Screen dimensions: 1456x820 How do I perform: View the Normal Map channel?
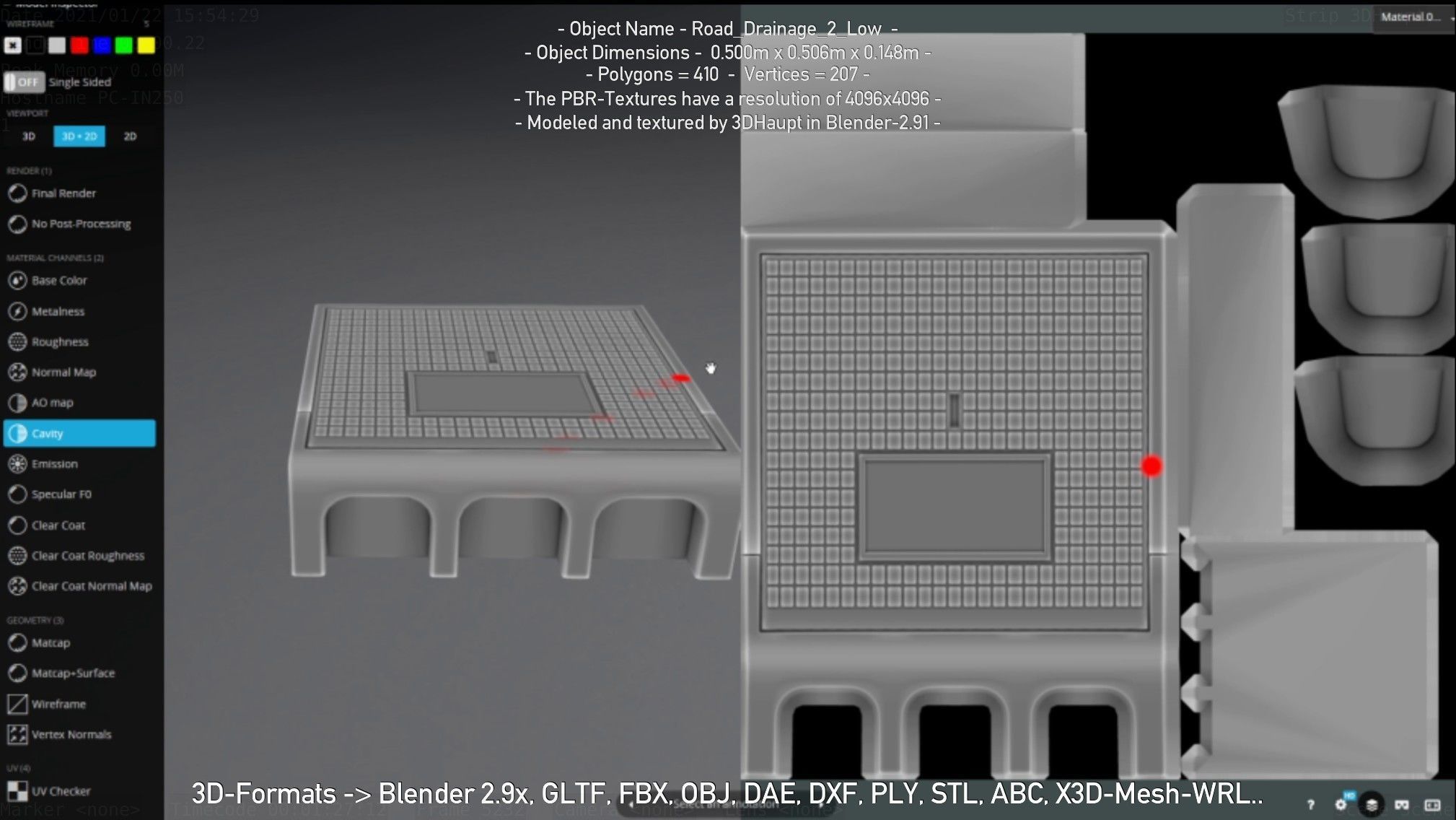click(52, 372)
